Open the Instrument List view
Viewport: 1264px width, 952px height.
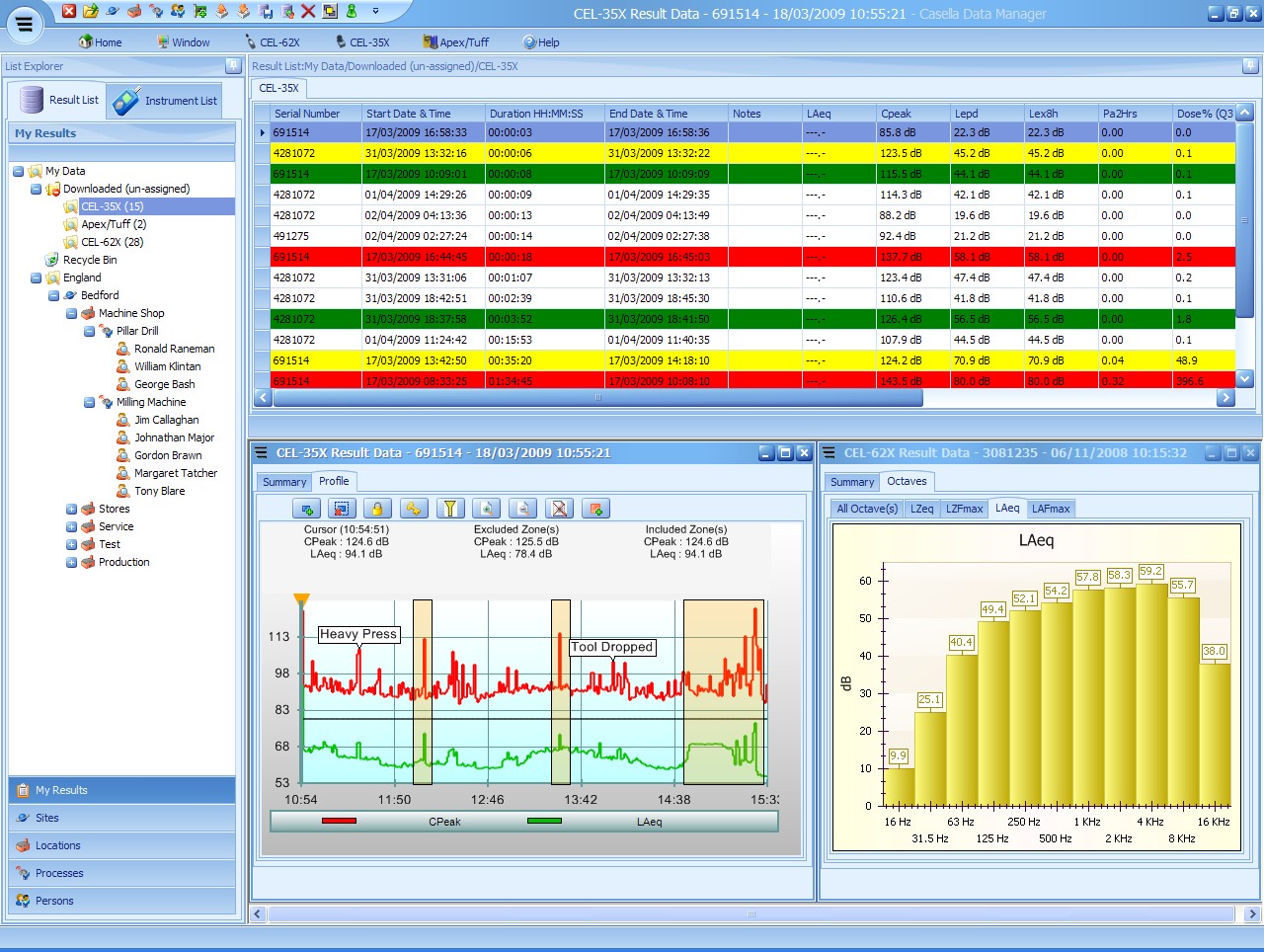click(166, 101)
